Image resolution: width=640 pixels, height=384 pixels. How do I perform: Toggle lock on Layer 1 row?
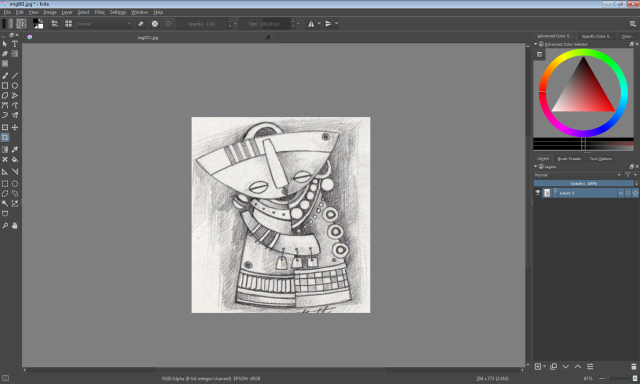click(621, 193)
